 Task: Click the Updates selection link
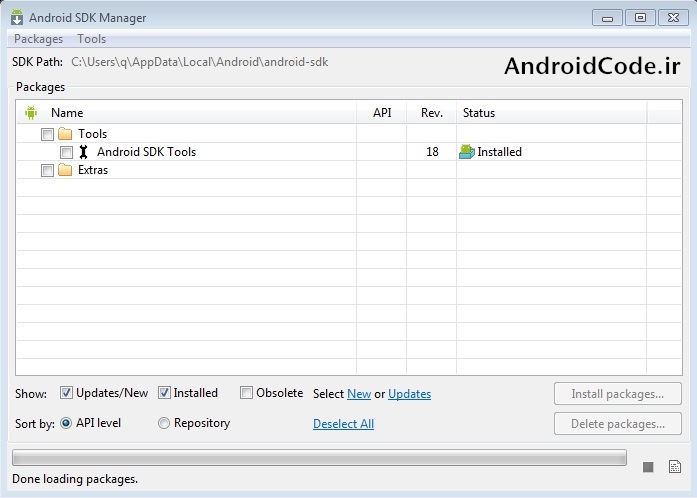[409, 394]
